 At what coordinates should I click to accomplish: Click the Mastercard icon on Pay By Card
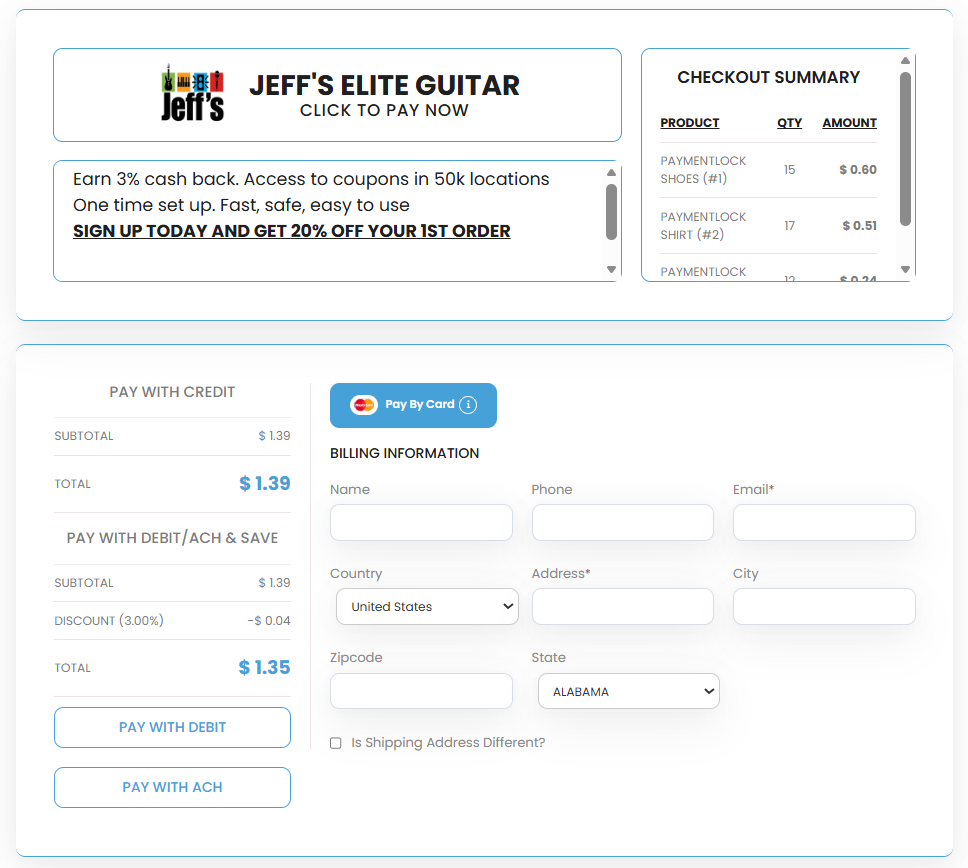click(363, 405)
